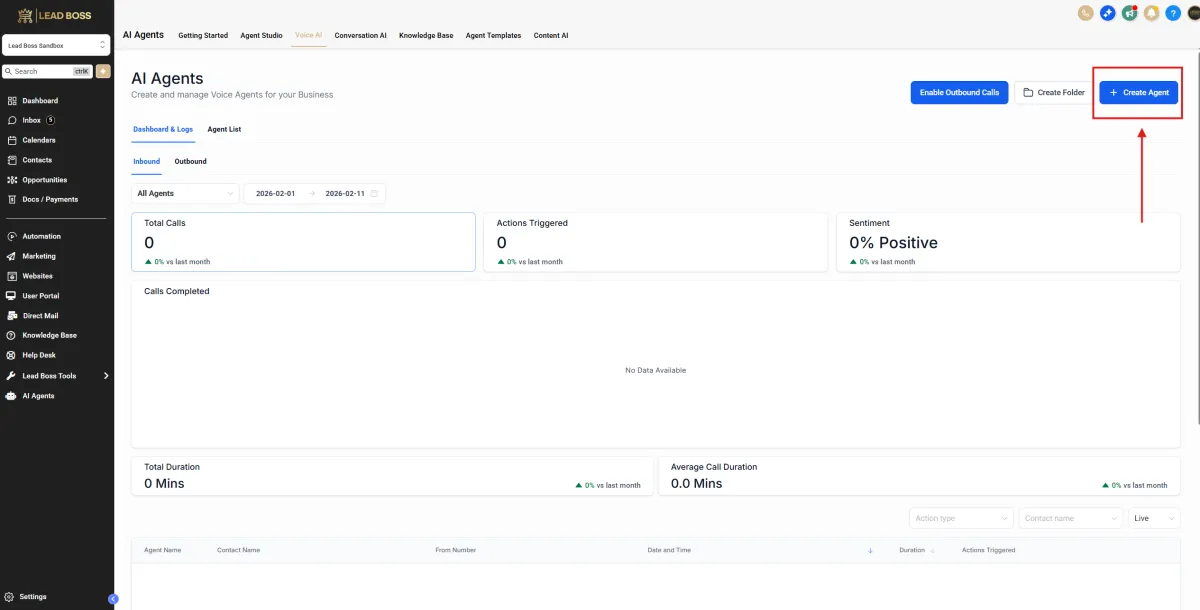Select the Dashboard & Logs tab
Image resolution: width=1200 pixels, height=610 pixels.
coord(163,129)
